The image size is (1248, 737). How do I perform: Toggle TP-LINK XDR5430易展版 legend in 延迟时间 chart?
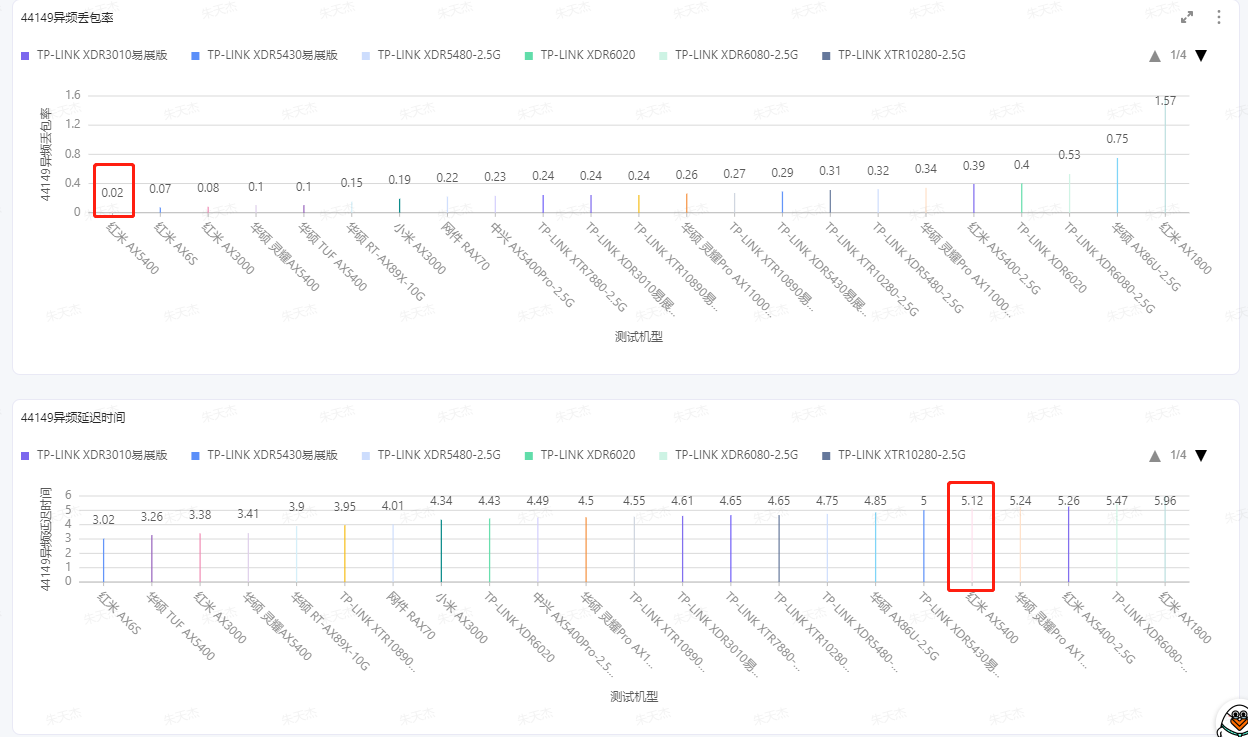point(264,455)
